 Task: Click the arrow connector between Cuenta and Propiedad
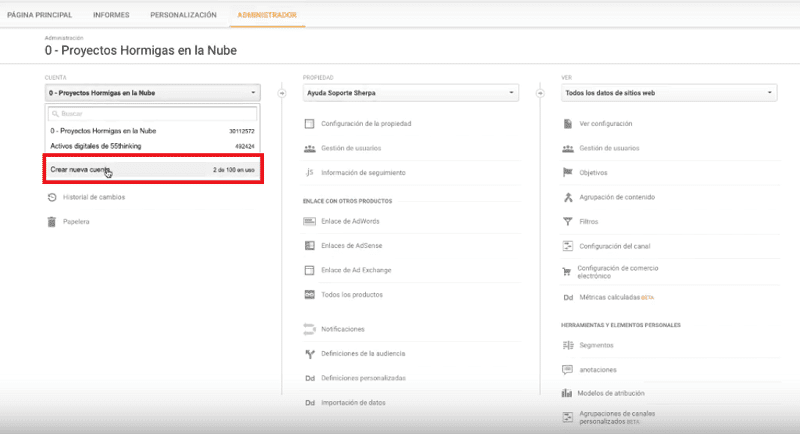pos(282,93)
